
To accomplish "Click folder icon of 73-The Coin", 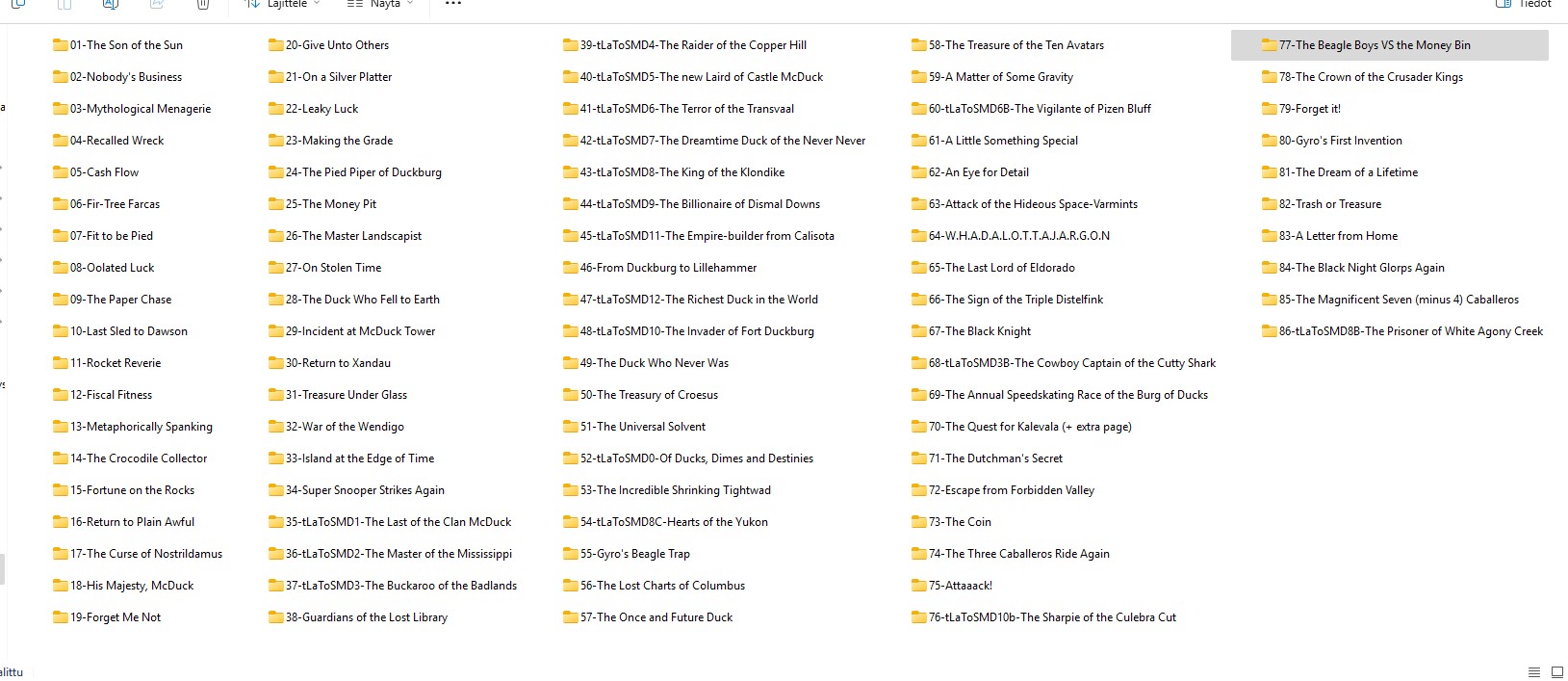I will [x=919, y=522].
